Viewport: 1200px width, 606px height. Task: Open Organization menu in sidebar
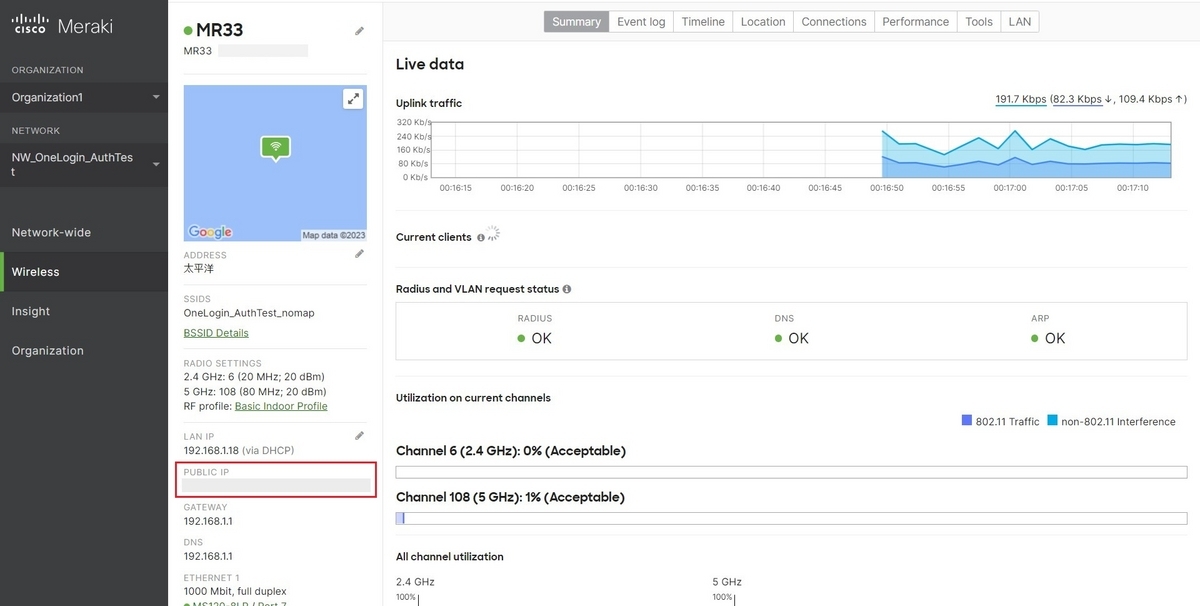pos(84,351)
